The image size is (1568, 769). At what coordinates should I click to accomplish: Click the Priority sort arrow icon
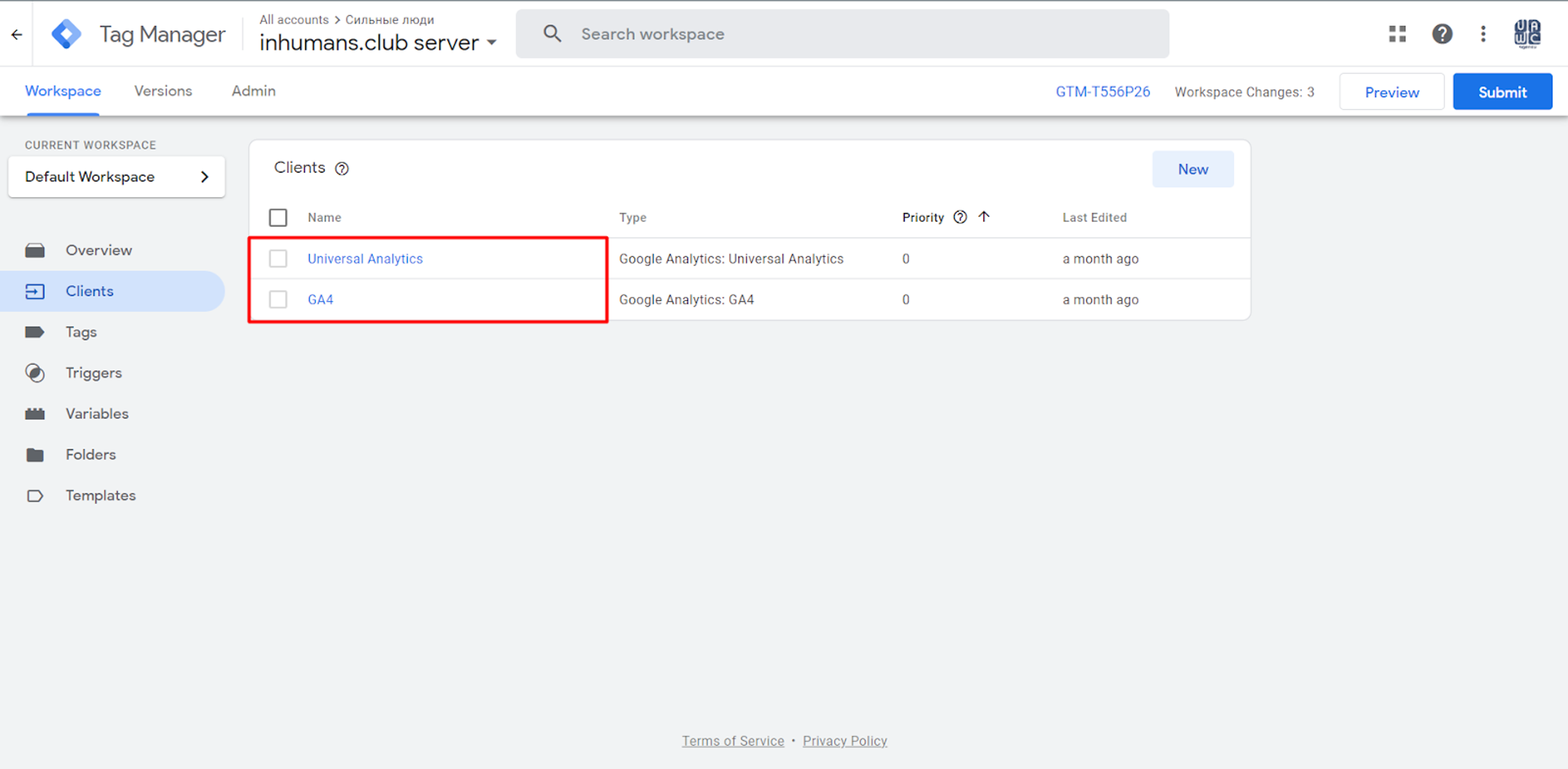[x=984, y=217]
